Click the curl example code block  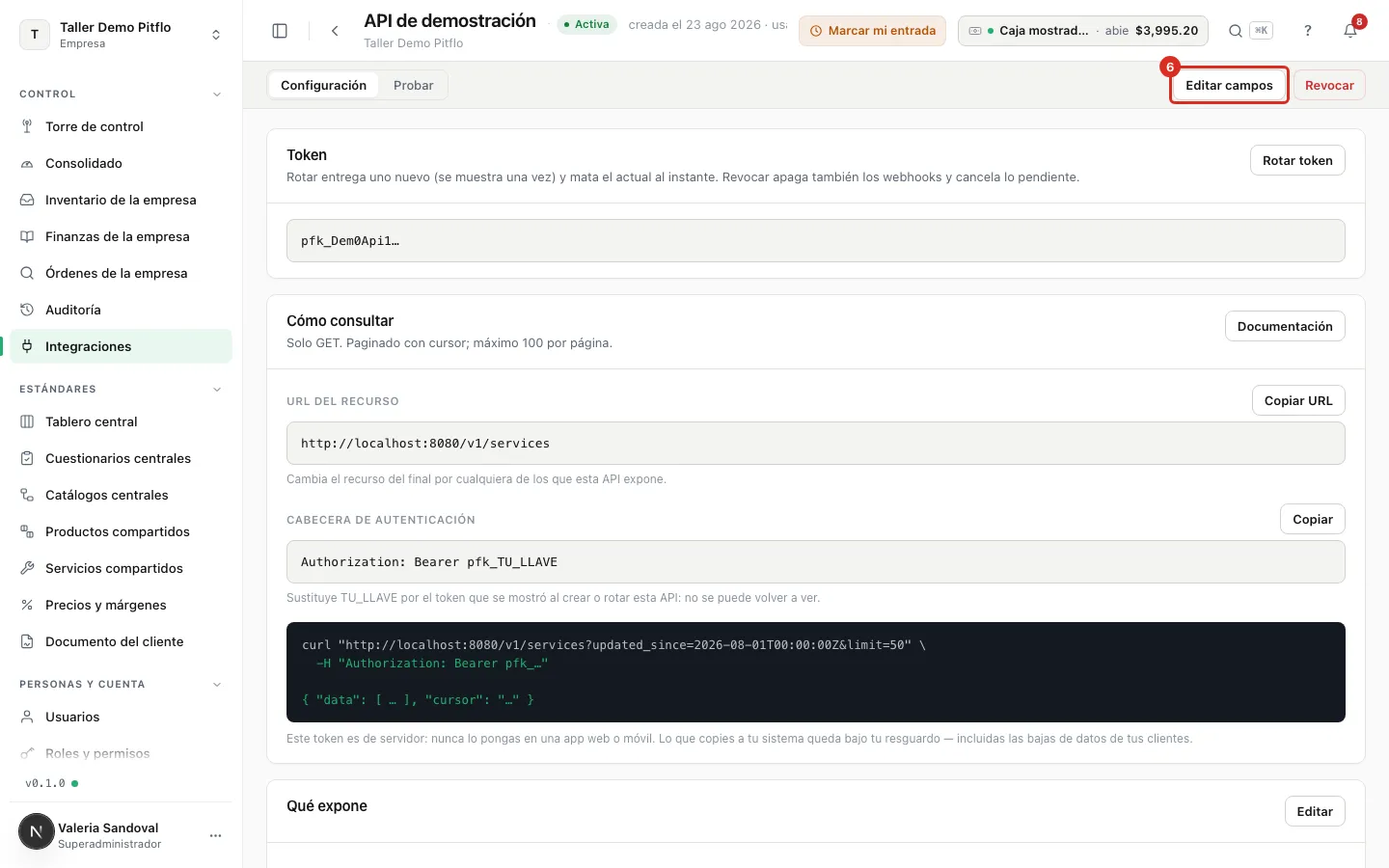[816, 672]
